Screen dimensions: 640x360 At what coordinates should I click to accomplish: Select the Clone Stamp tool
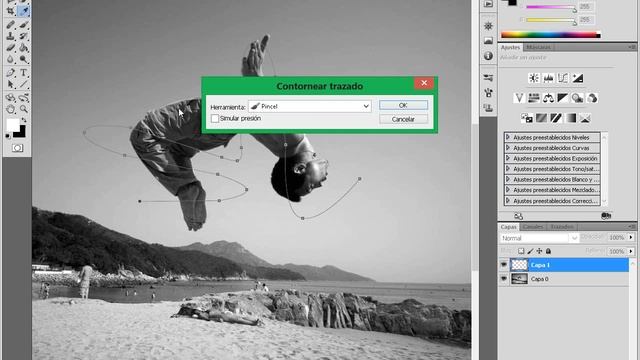(x=11, y=36)
